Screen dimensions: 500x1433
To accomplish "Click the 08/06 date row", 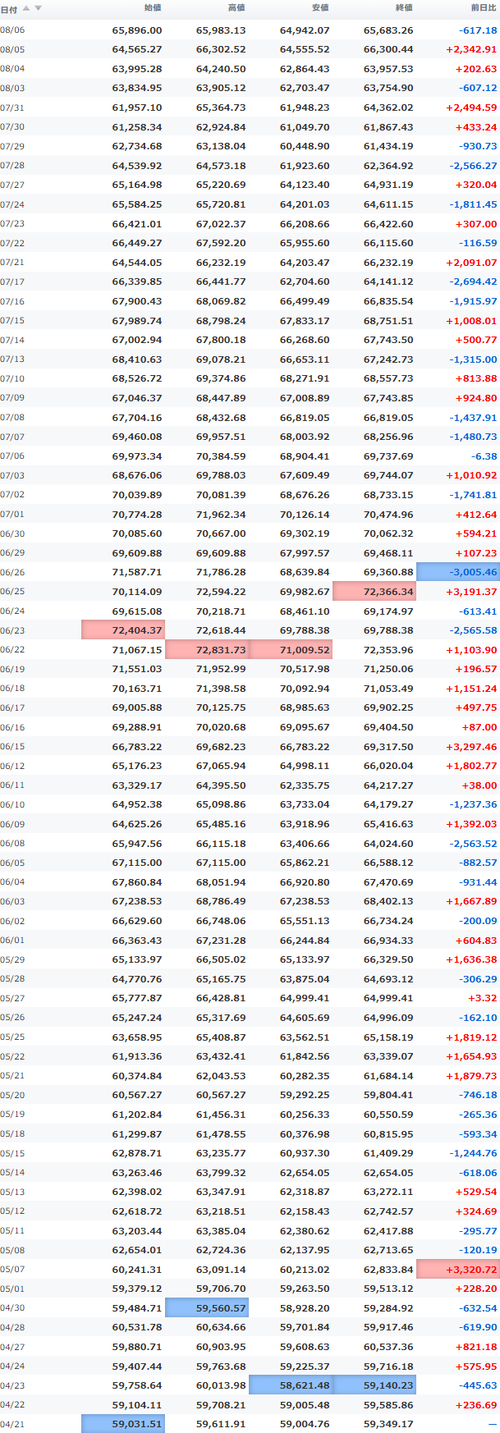I will (250, 30).
